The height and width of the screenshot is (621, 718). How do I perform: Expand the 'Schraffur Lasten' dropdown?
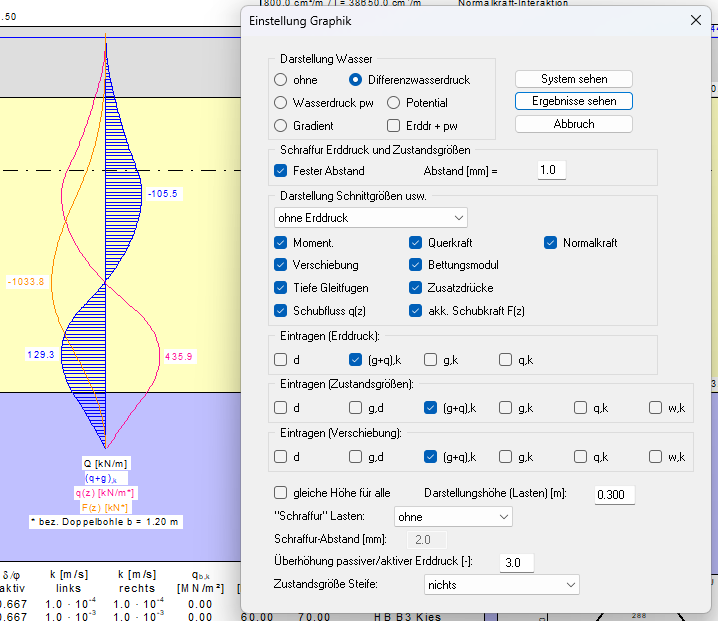(x=452, y=517)
